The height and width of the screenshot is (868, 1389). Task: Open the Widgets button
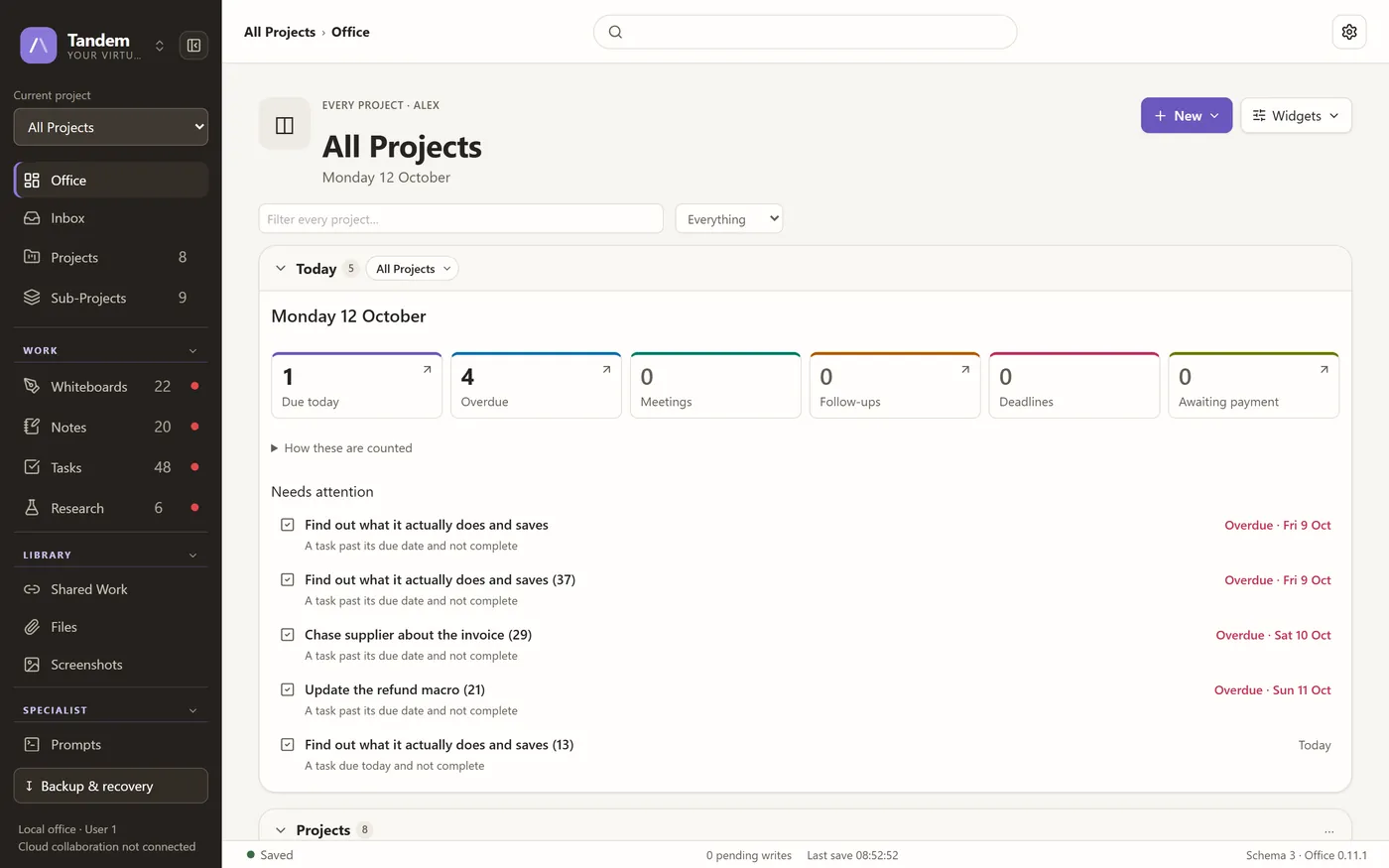(x=1296, y=115)
